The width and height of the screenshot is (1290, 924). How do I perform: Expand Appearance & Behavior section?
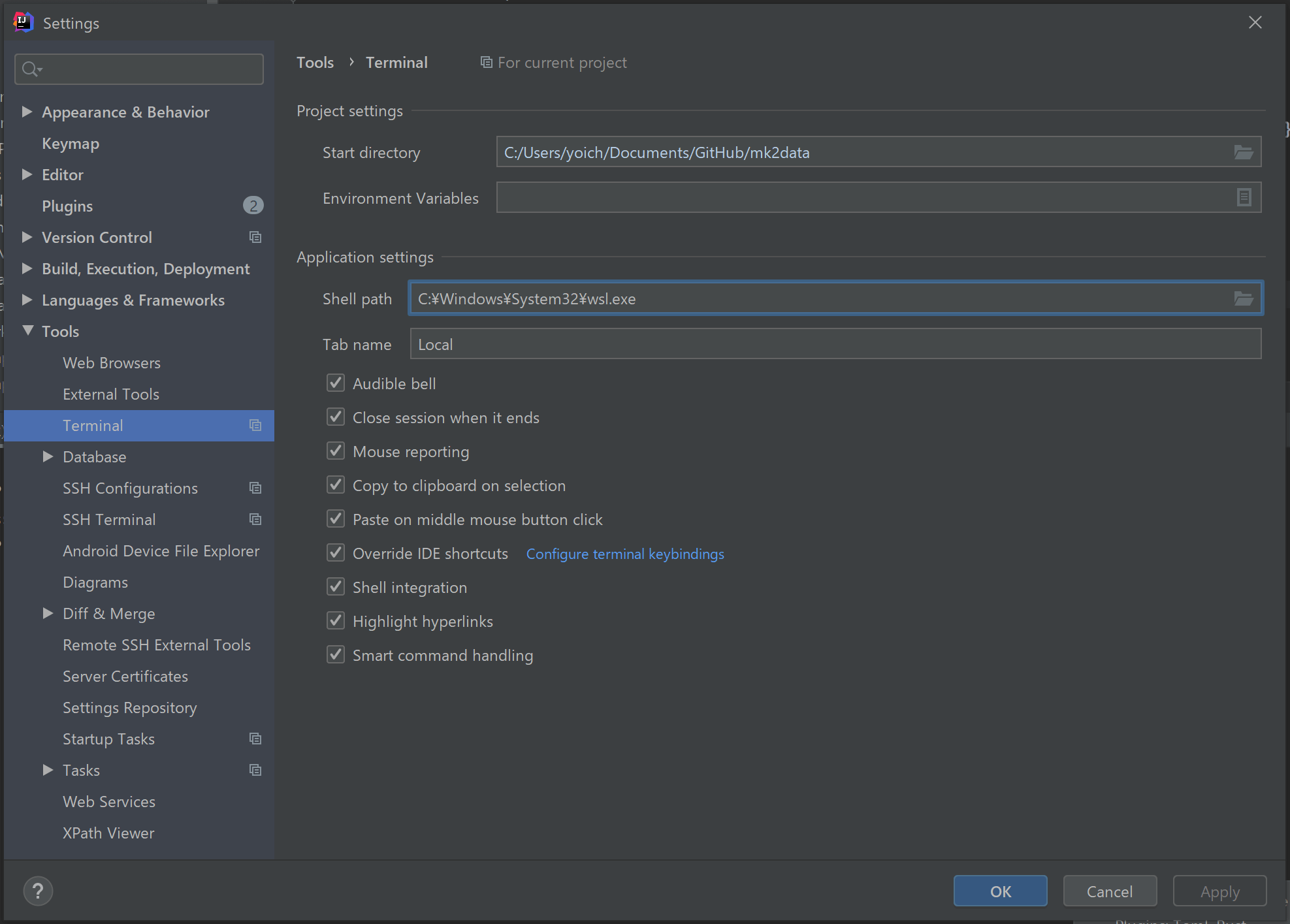pyautogui.click(x=27, y=112)
